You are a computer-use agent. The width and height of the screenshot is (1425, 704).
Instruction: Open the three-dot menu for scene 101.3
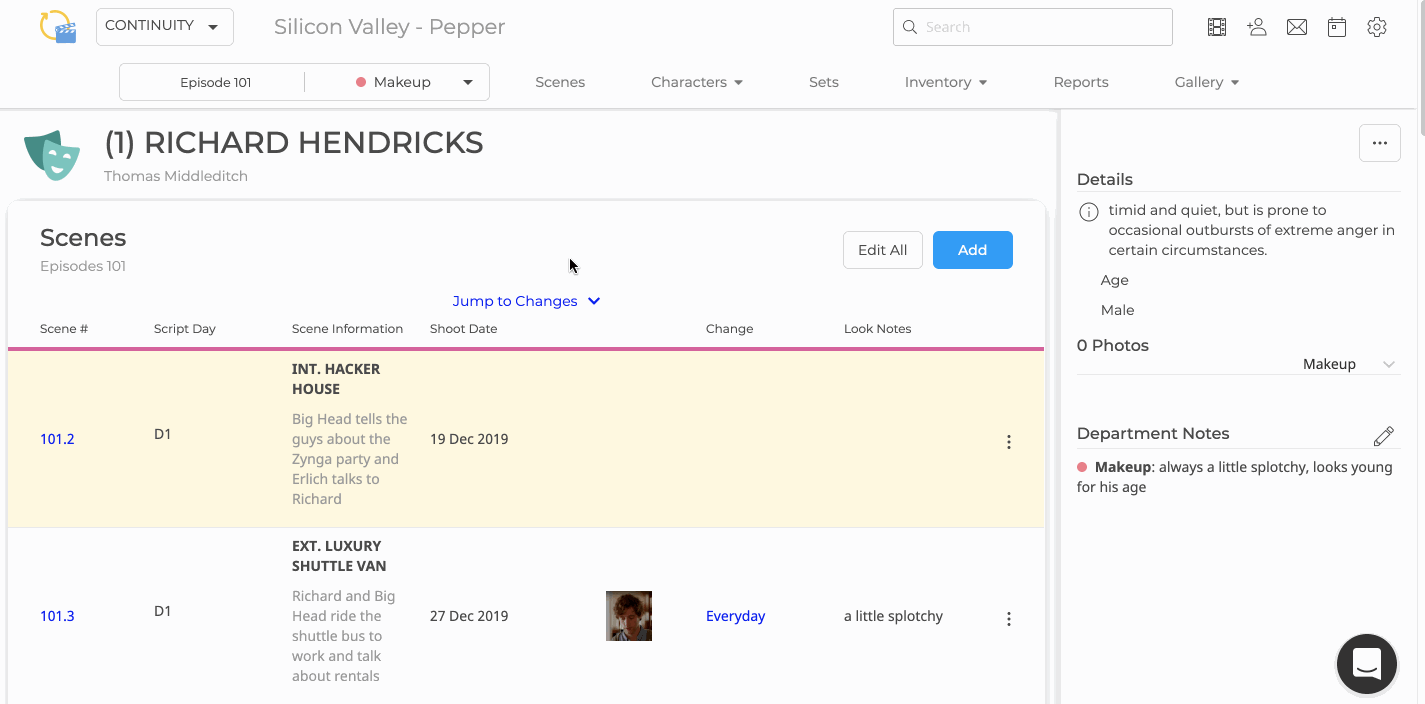(1009, 619)
